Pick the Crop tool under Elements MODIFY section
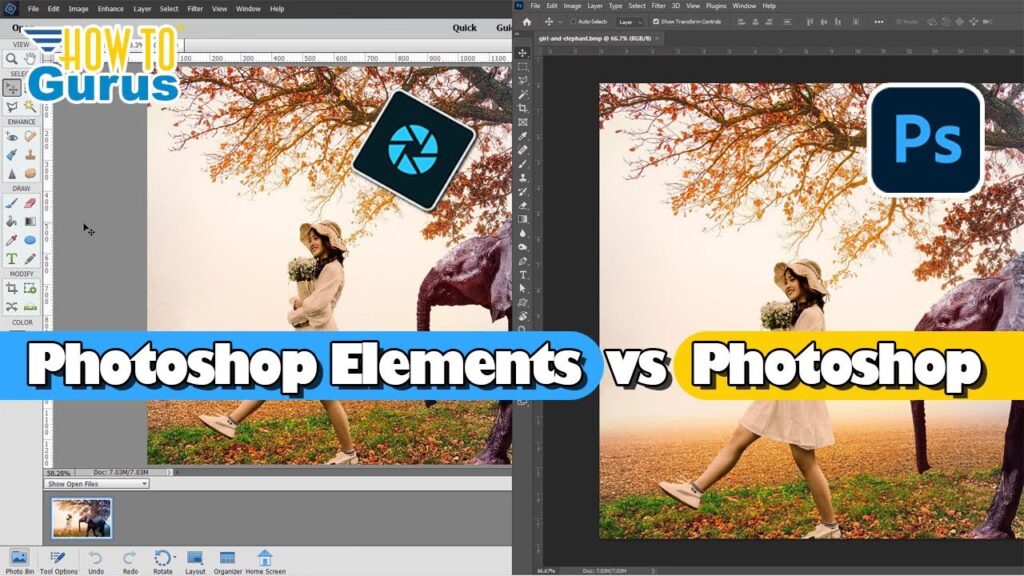1024x576 pixels. click(x=11, y=288)
